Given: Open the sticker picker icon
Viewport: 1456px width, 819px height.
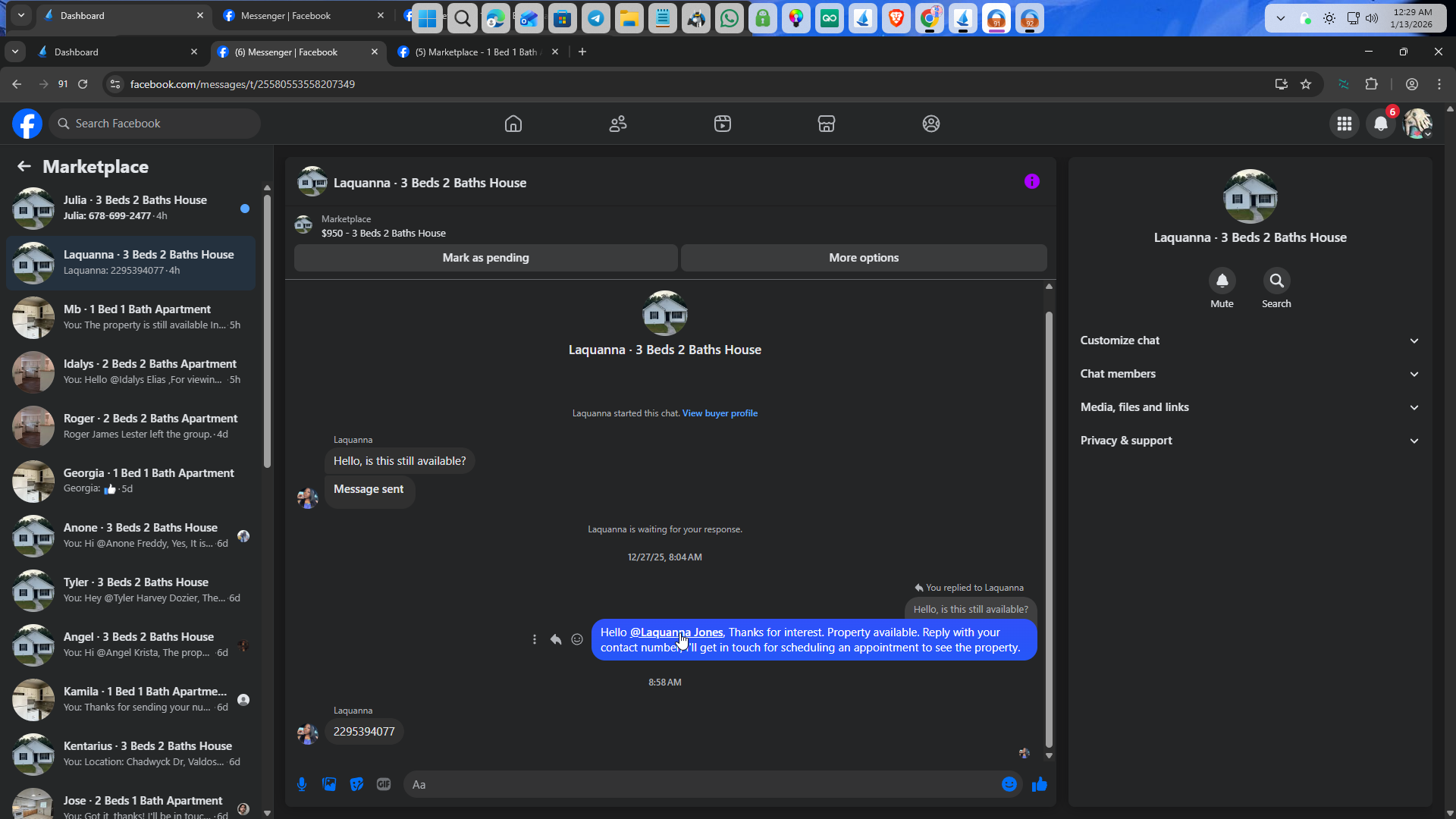Looking at the screenshot, I should tap(356, 784).
